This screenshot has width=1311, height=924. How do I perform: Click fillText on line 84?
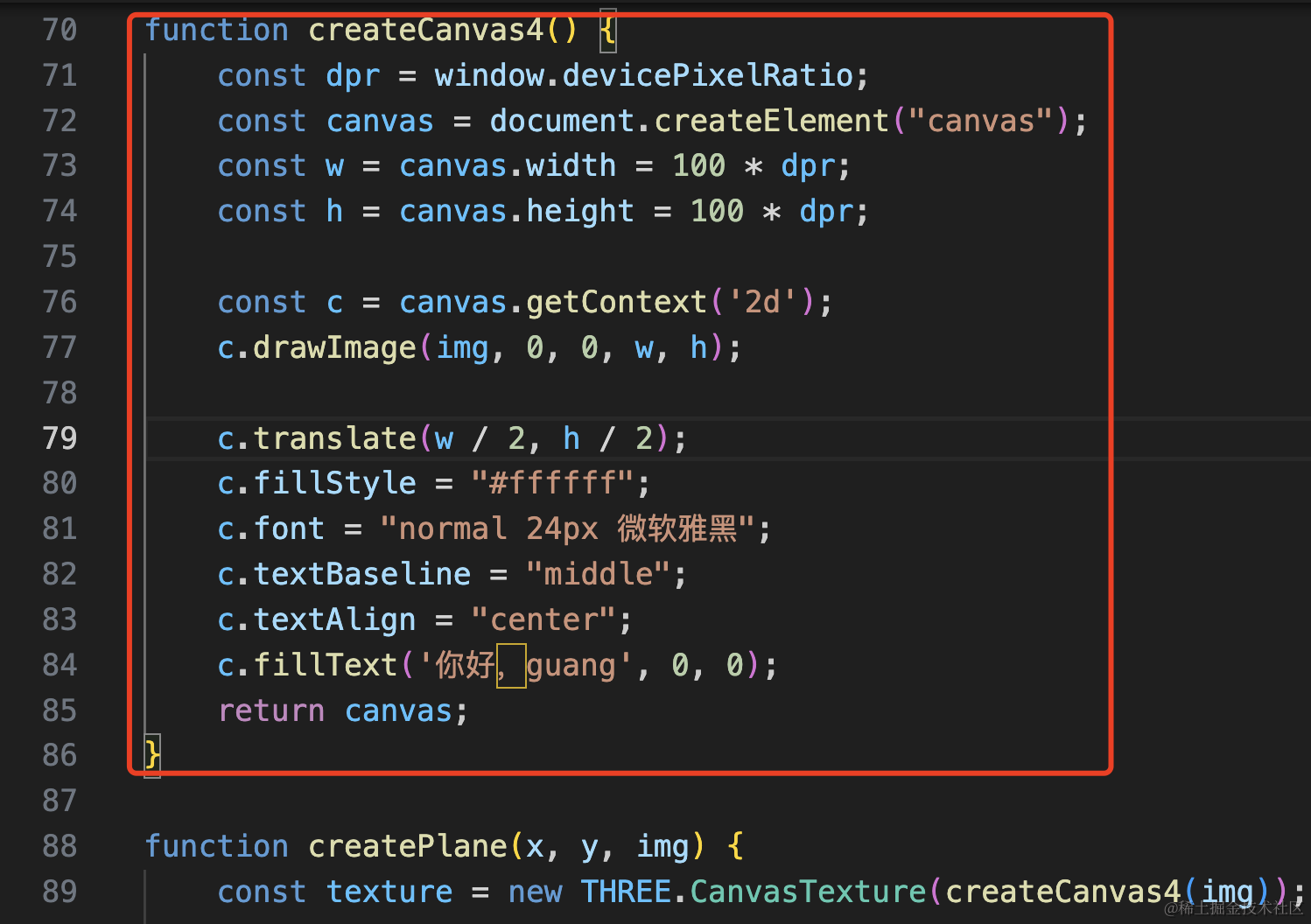(x=326, y=665)
